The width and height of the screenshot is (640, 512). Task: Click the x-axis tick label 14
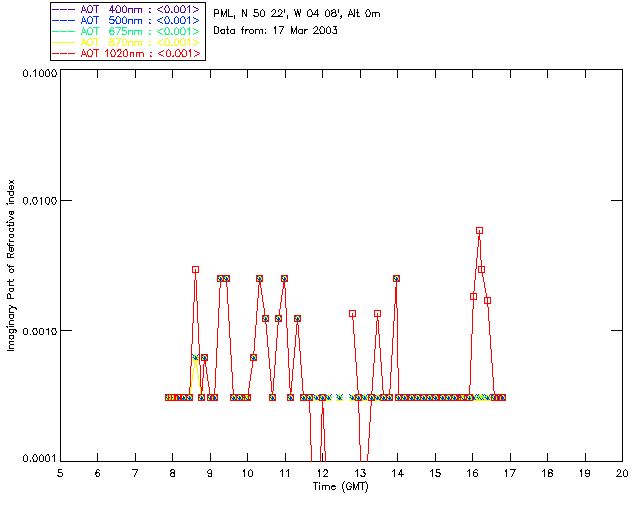pyautogui.click(x=398, y=473)
